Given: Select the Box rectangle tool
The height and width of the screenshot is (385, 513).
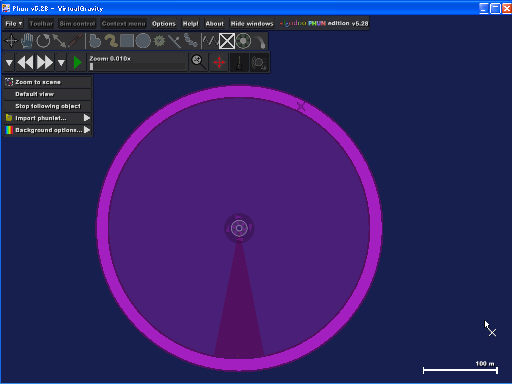Looking at the screenshot, I should pos(127,41).
